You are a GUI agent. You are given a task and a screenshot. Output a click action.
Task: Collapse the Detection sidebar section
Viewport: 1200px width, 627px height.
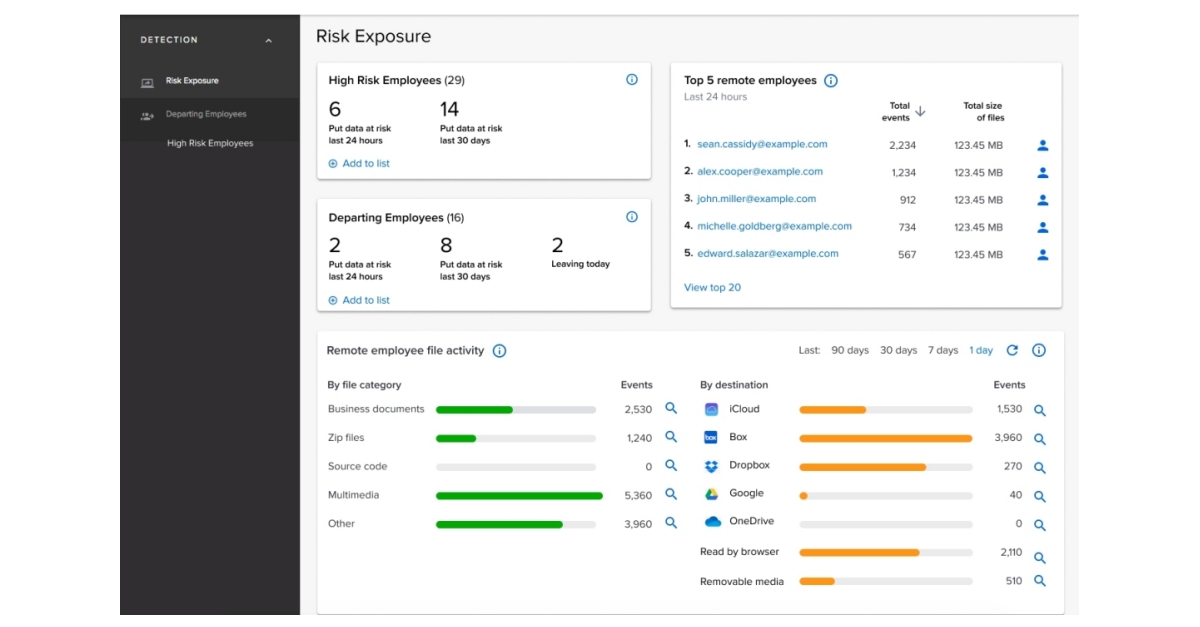pos(268,41)
